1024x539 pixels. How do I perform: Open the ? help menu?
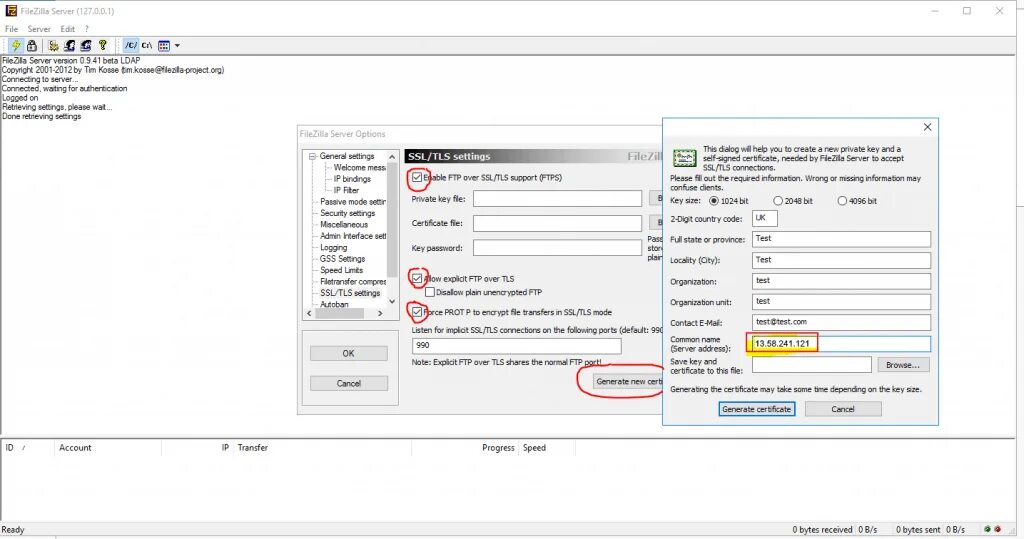point(86,29)
